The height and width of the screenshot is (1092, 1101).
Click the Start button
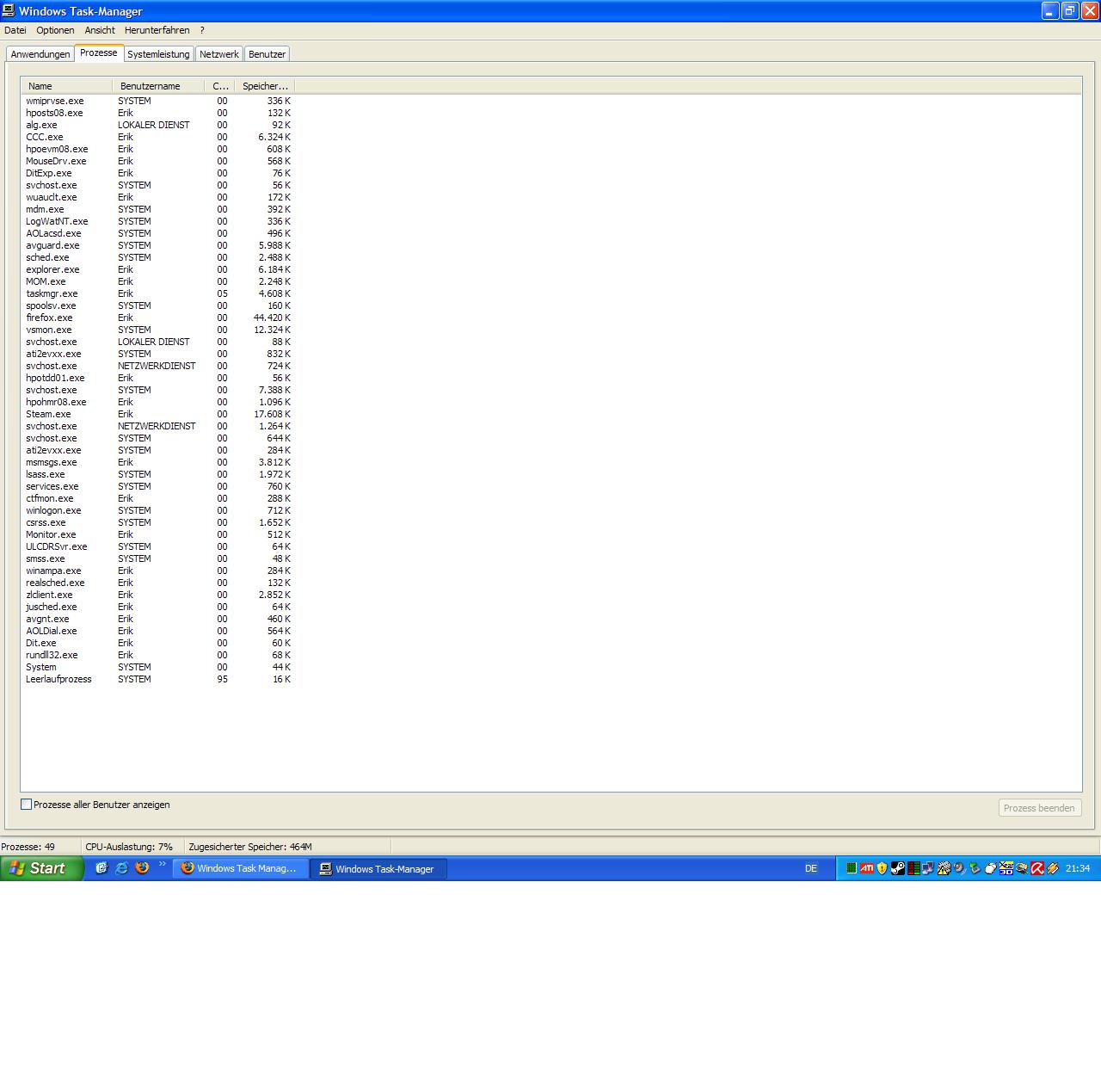(x=41, y=868)
